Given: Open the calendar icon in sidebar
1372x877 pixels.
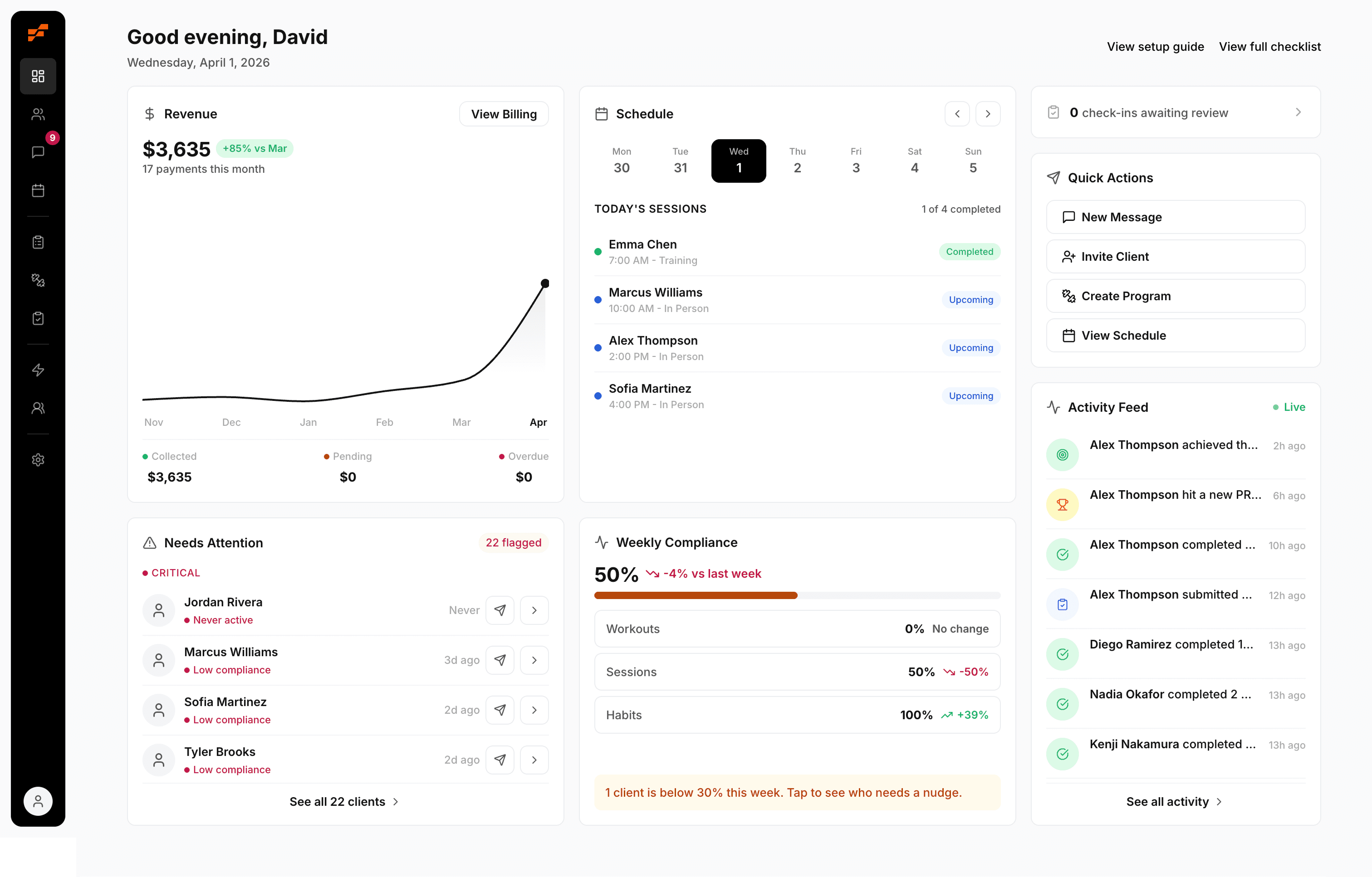Looking at the screenshot, I should coord(38,190).
